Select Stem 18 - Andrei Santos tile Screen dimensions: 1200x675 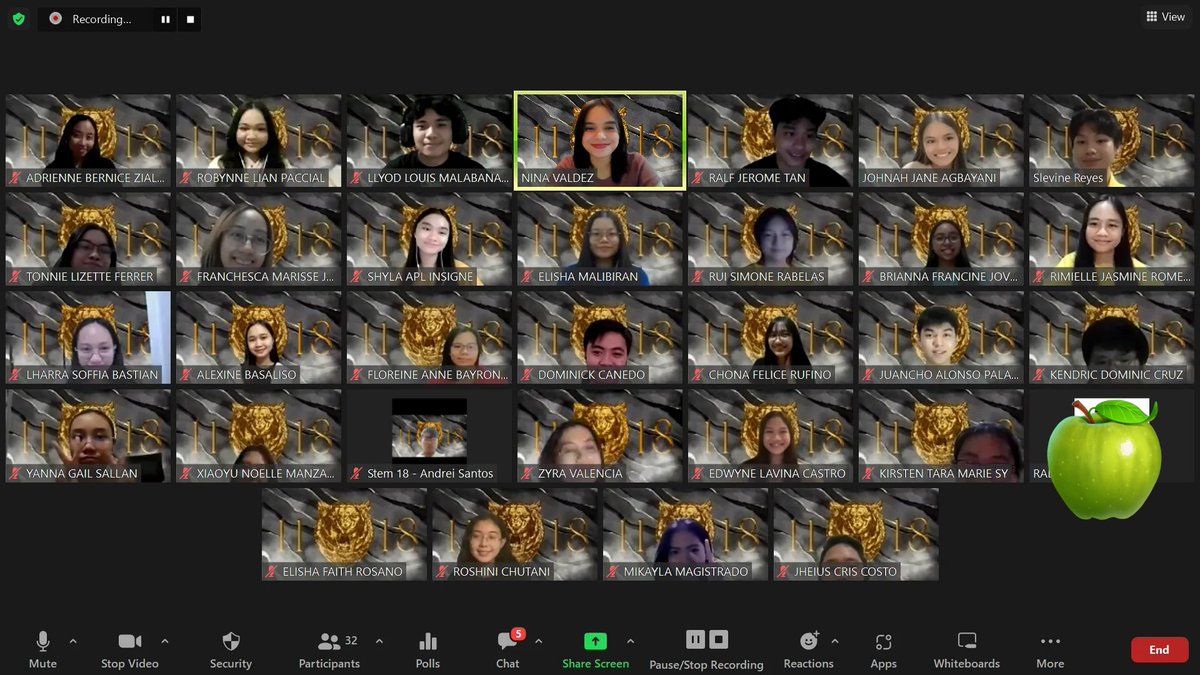[x=429, y=436]
